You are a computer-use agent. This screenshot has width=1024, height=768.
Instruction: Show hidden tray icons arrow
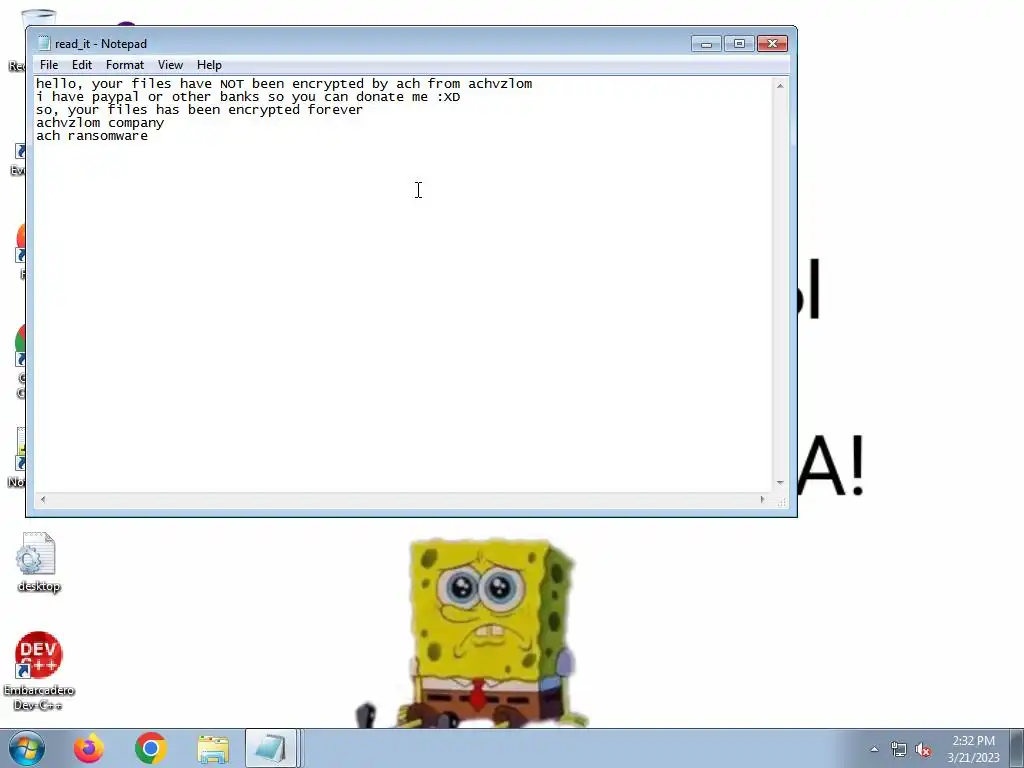point(874,749)
